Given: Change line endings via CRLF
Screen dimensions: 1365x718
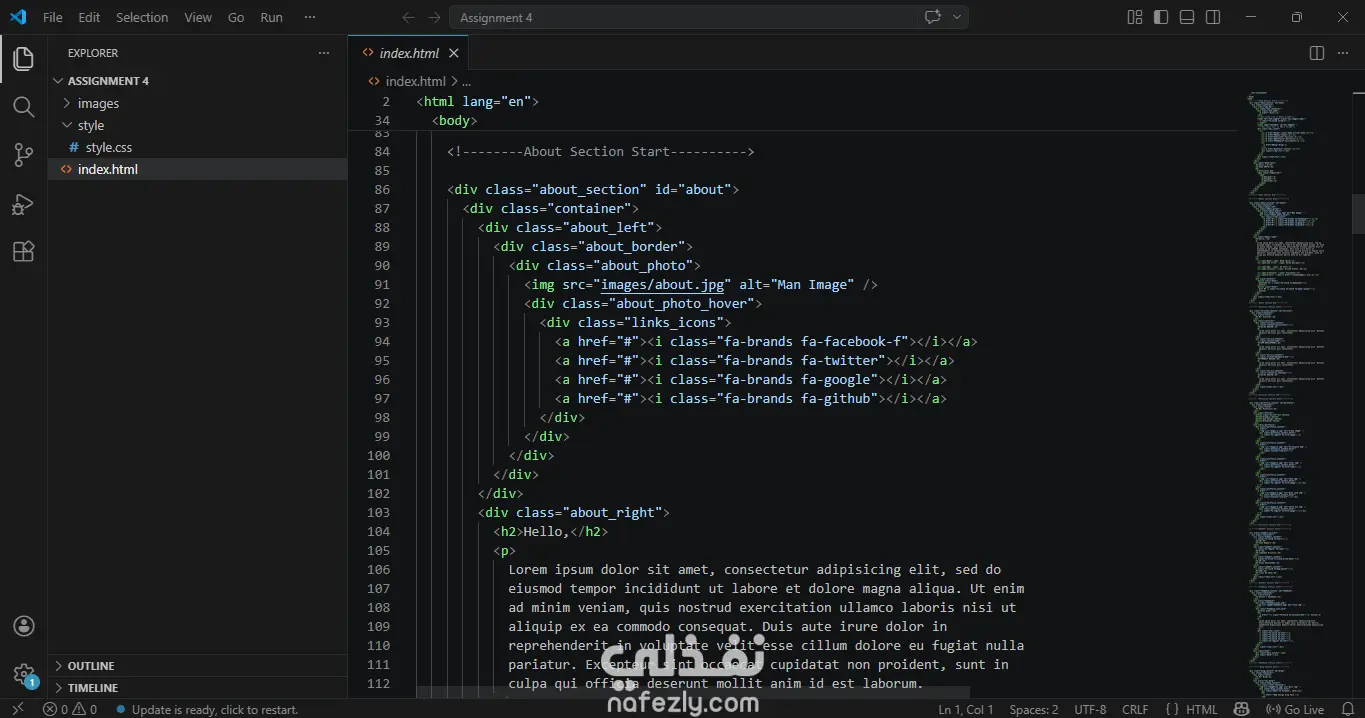Looking at the screenshot, I should tap(1135, 709).
